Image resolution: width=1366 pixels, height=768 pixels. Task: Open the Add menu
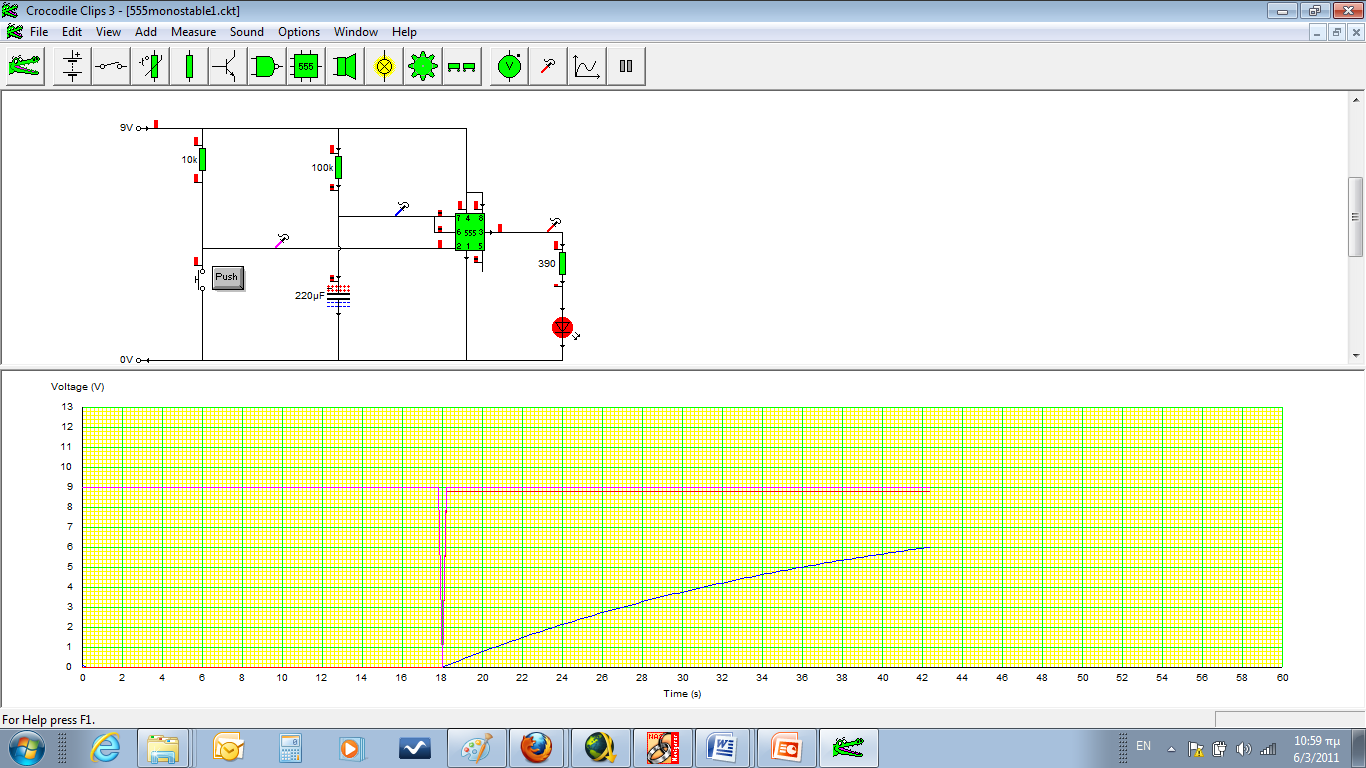pyautogui.click(x=146, y=32)
